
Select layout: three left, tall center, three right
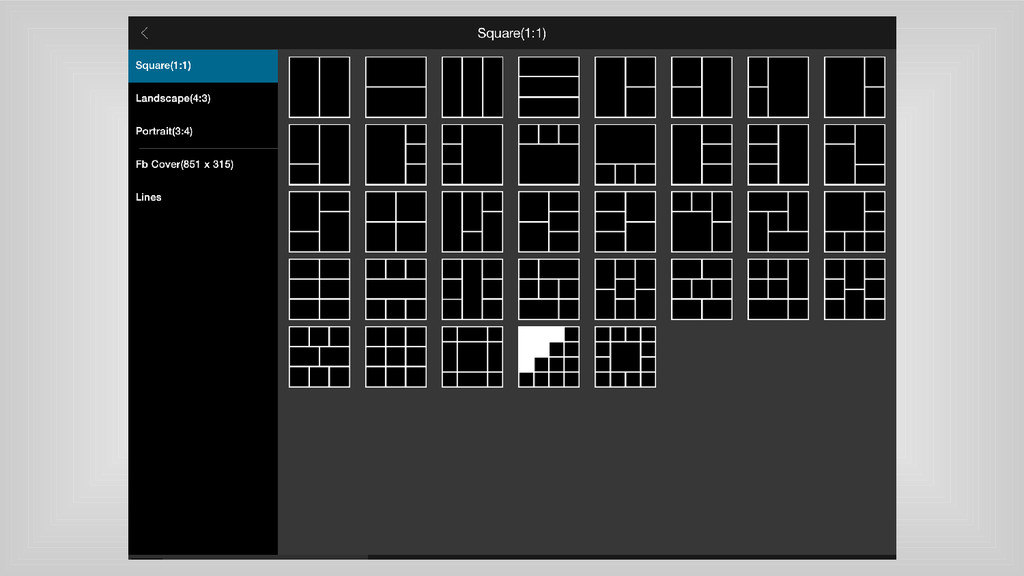pyautogui.click(x=472, y=289)
